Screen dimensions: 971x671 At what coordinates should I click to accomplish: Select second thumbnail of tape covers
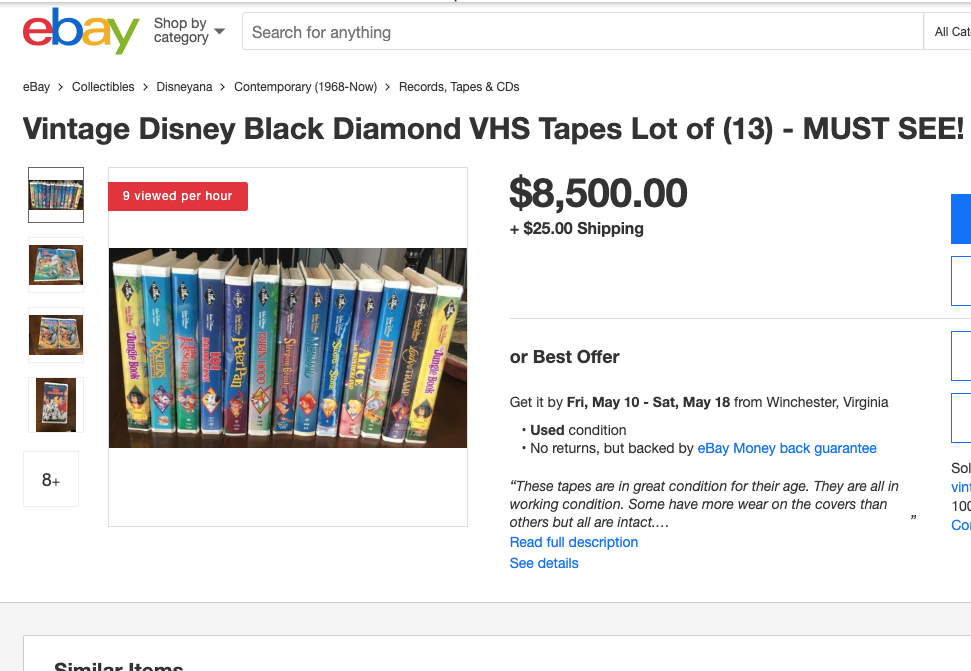56,265
